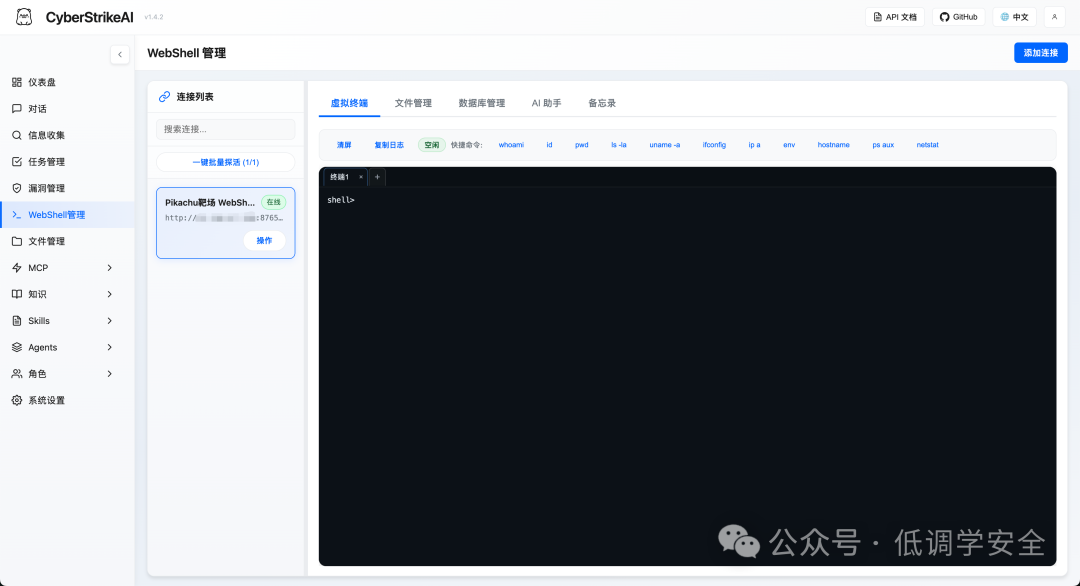Click the Agents layers icon
This screenshot has width=1080, height=586.
click(17, 347)
